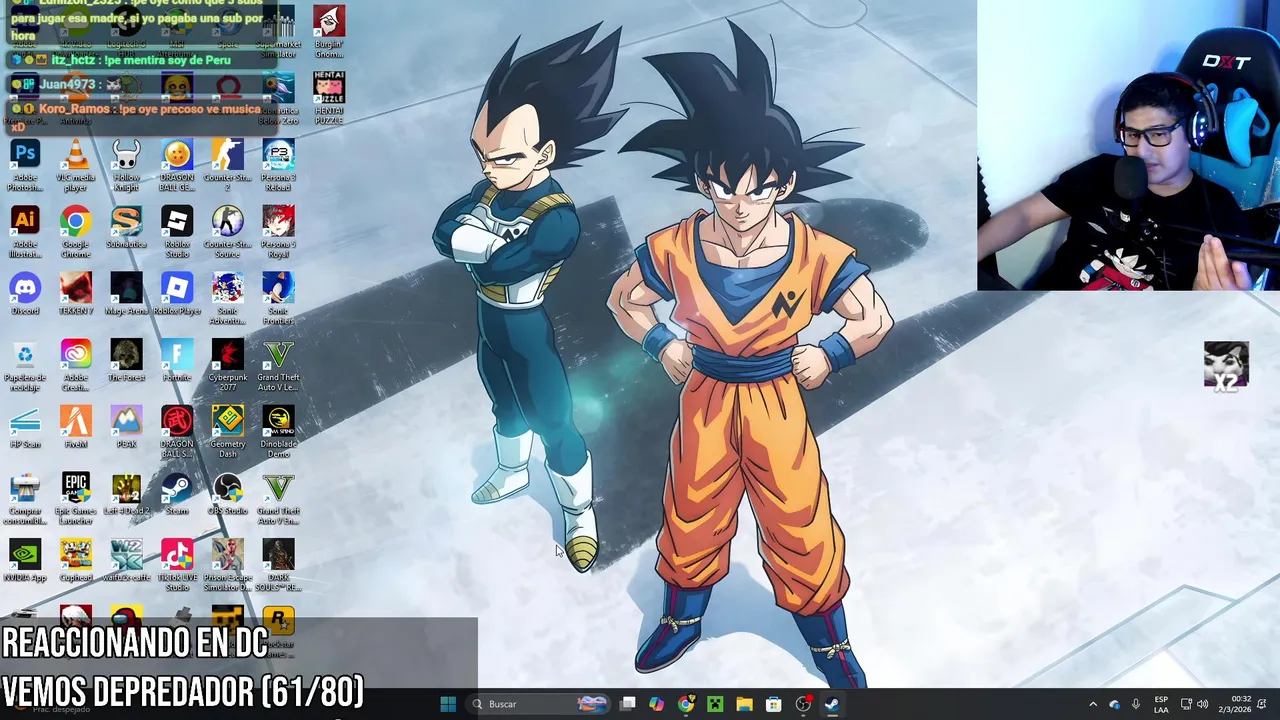Launch OBS Studio desktop icon

[x=228, y=494]
